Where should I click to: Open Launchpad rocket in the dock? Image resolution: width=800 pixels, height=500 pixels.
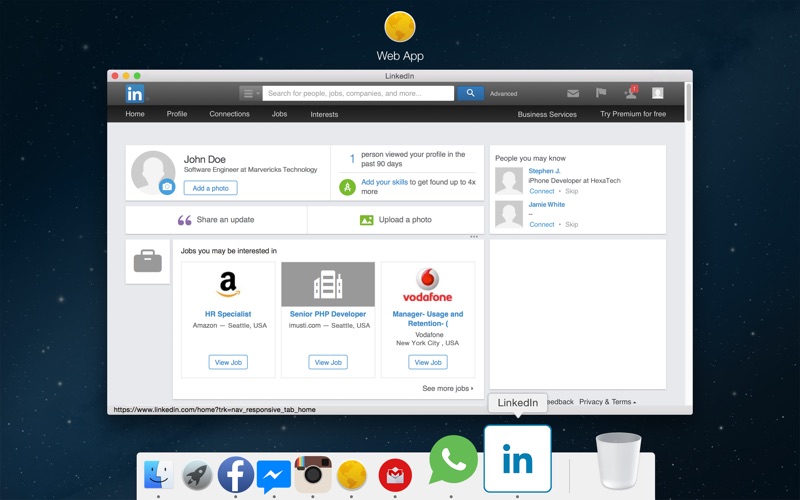click(x=197, y=475)
